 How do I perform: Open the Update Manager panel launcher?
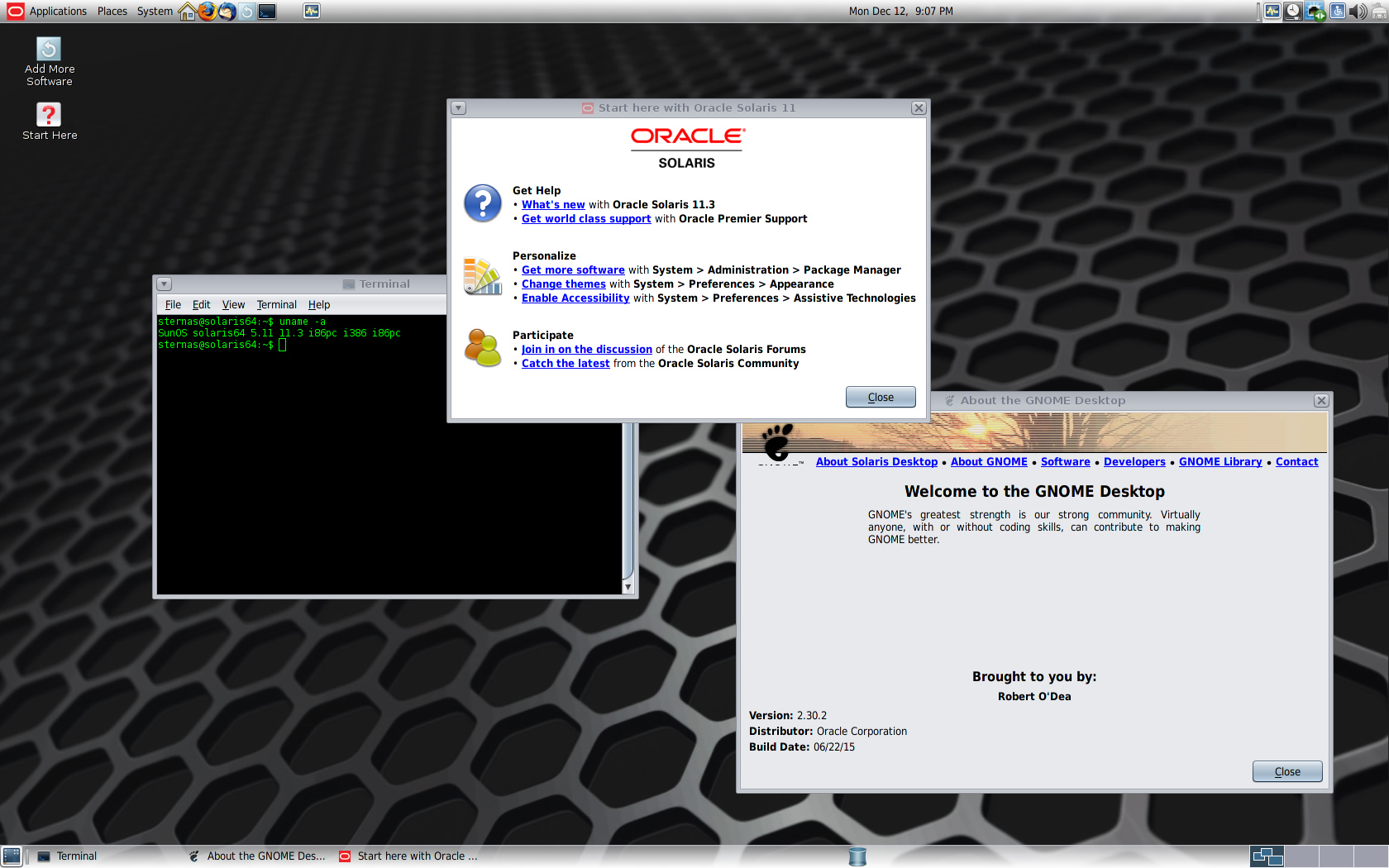click(246, 11)
